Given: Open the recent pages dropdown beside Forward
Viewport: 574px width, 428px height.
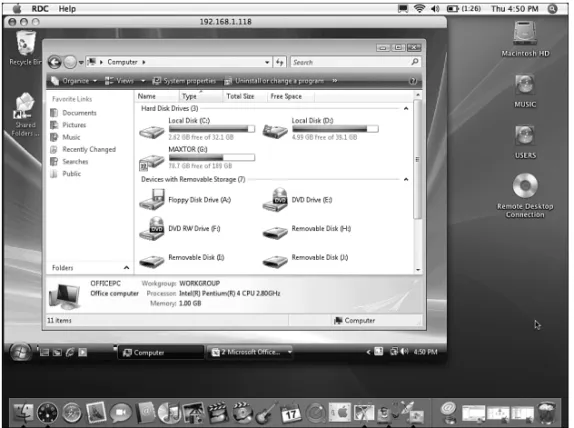Looking at the screenshot, I should (x=81, y=63).
